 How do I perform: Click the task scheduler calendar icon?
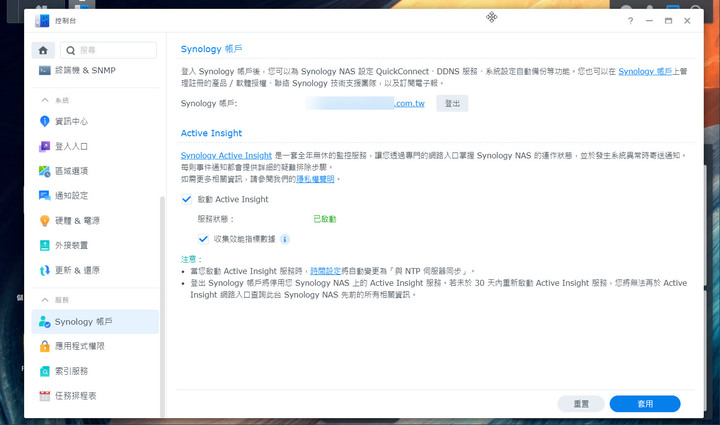tap(45, 396)
